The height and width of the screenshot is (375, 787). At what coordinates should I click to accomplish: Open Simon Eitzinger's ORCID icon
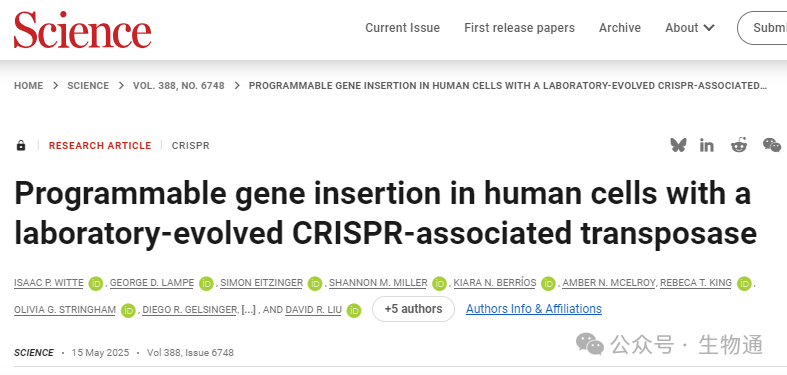(x=315, y=284)
